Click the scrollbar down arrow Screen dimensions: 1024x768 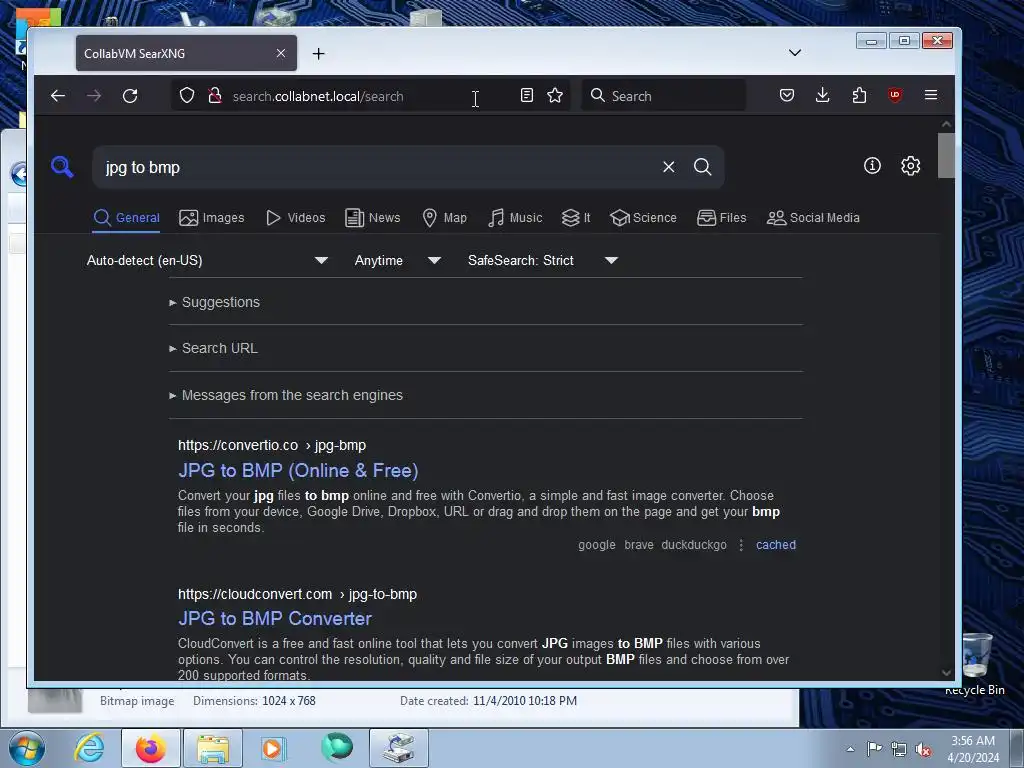tap(946, 673)
